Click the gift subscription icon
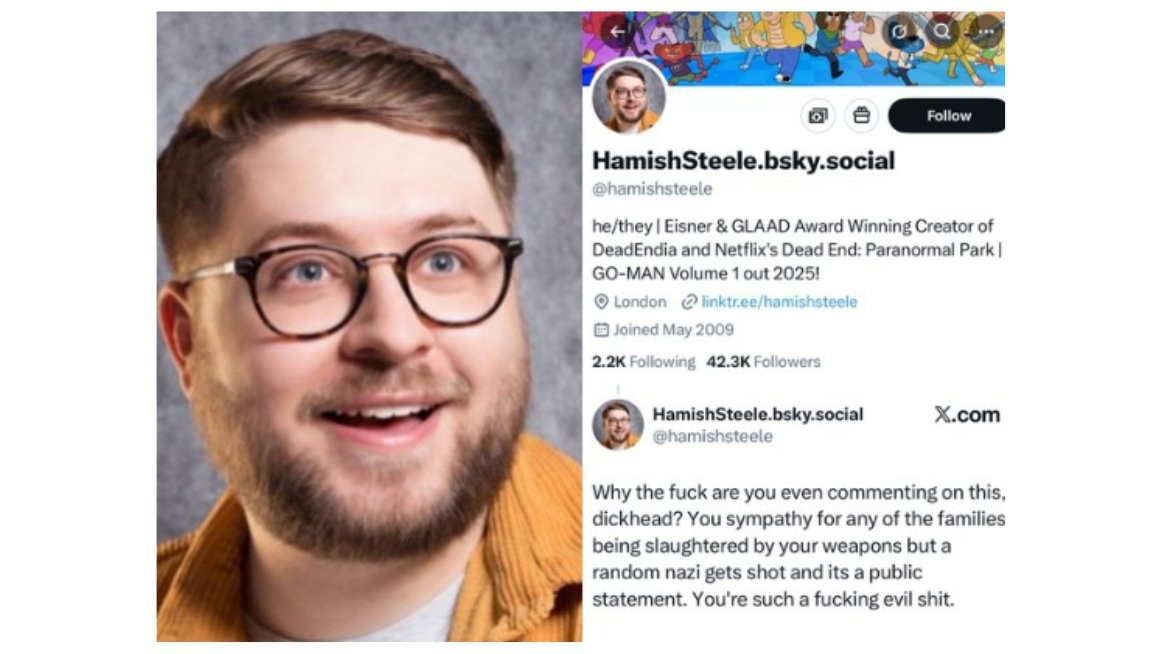The width and height of the screenshot is (1163, 654). click(x=861, y=116)
